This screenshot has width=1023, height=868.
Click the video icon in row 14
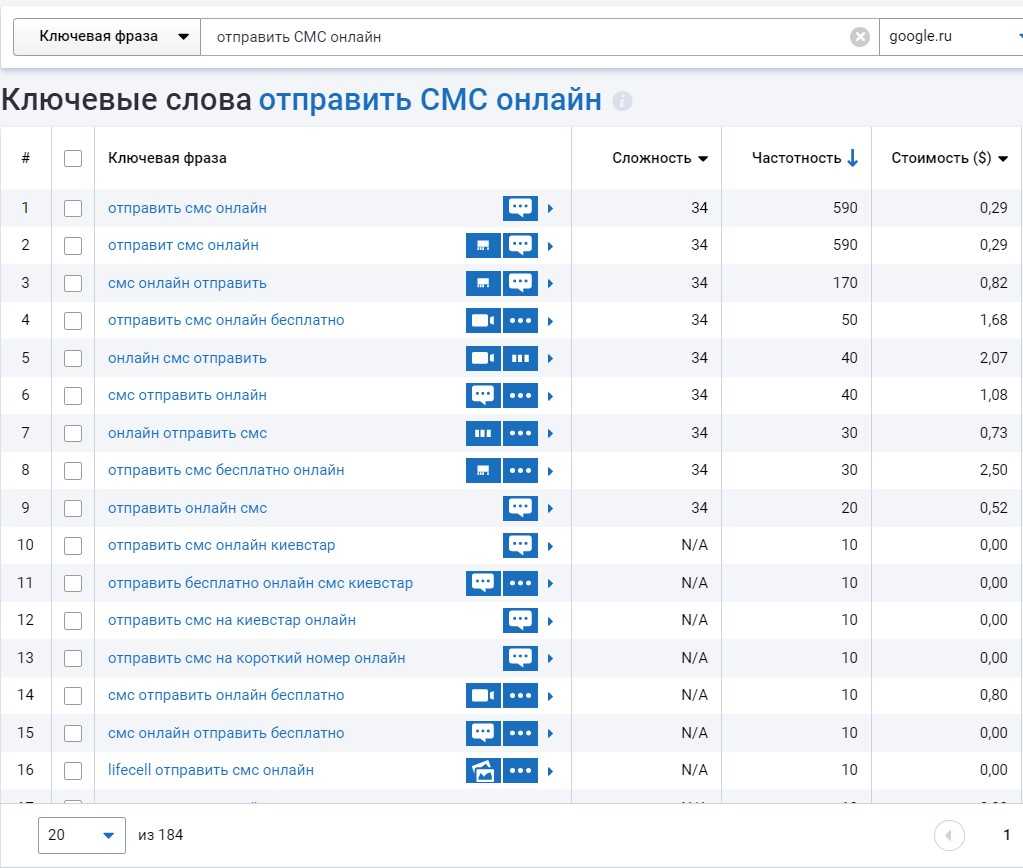(x=483, y=696)
